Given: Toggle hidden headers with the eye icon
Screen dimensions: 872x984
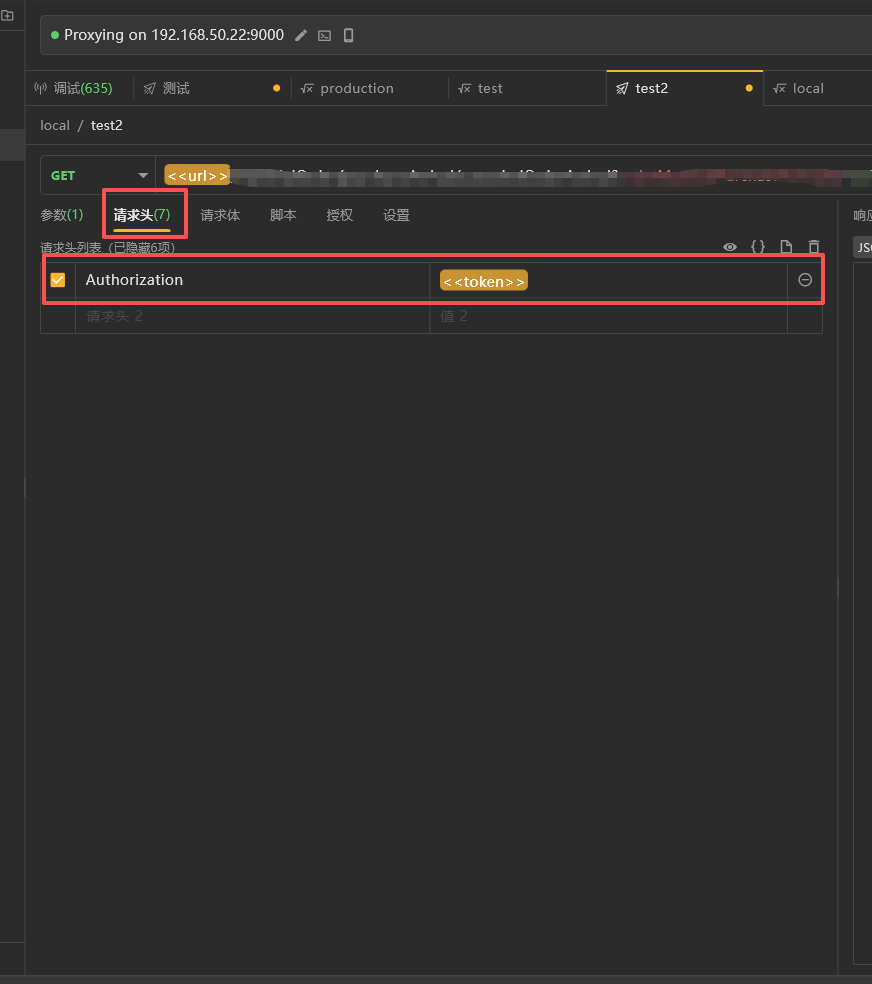Looking at the screenshot, I should coord(730,247).
